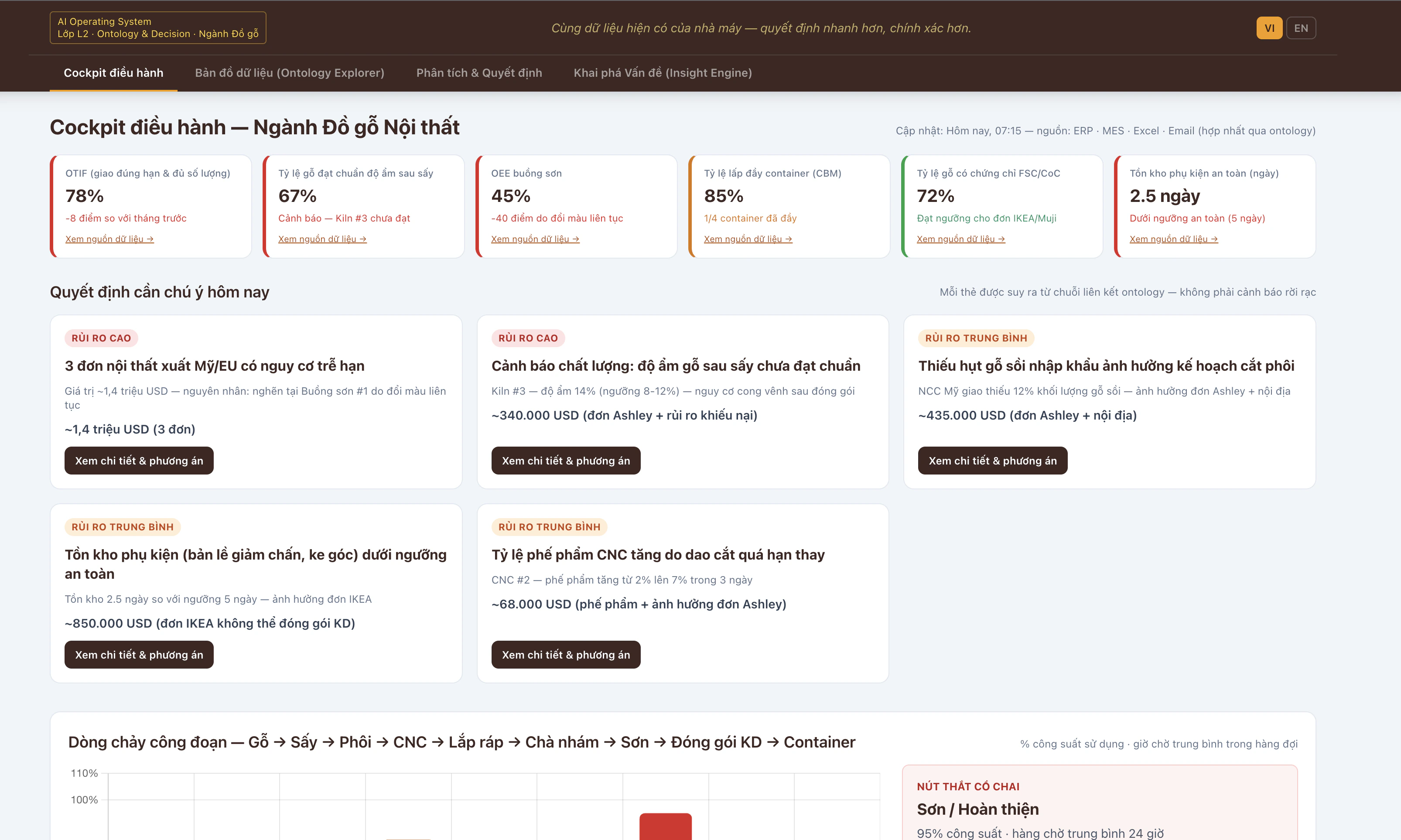This screenshot has height=840, width=1401.
Task: View details for CNC scrap rate card
Action: pos(565,655)
